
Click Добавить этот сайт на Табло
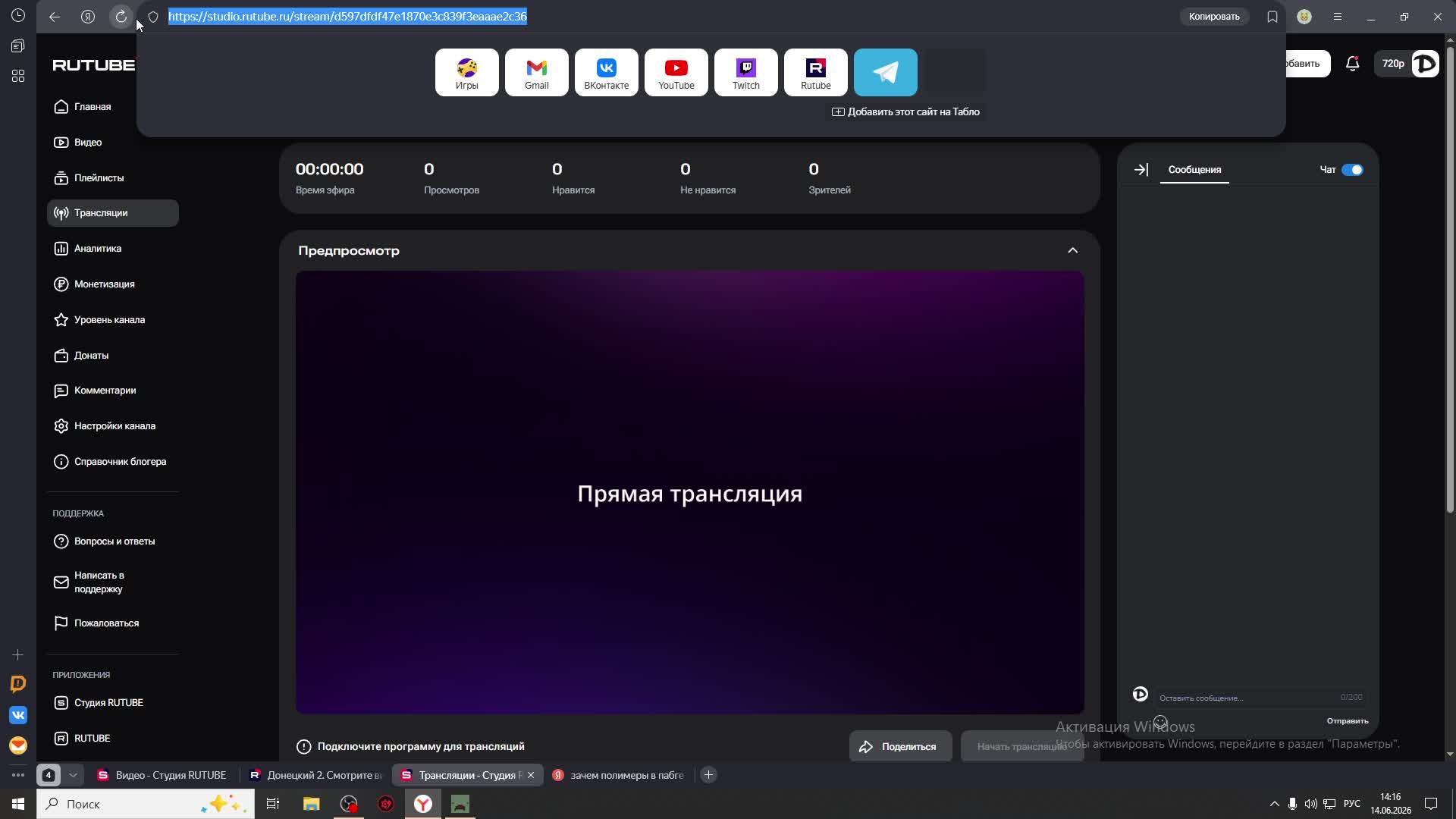tap(905, 112)
